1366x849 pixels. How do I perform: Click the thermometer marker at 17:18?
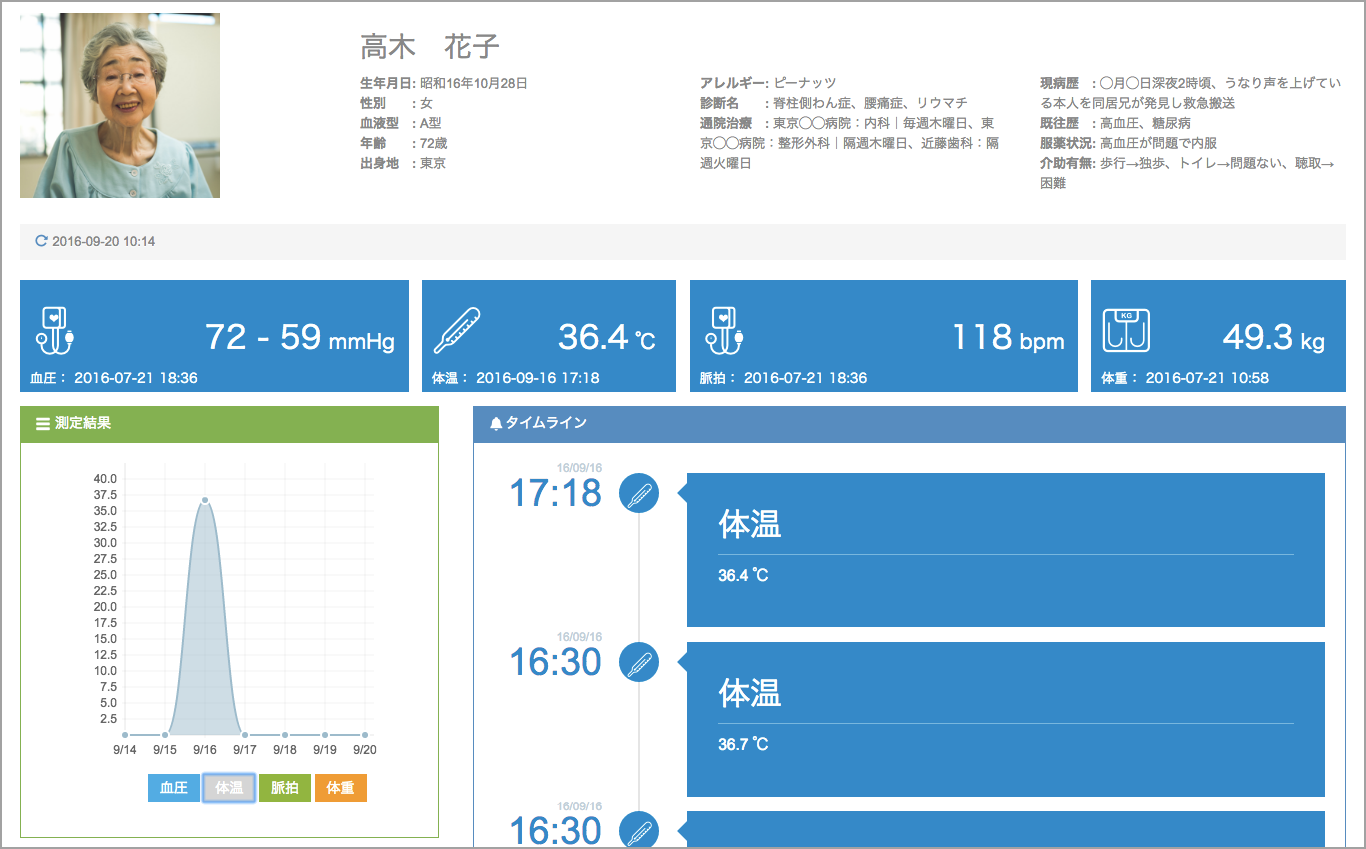click(639, 494)
